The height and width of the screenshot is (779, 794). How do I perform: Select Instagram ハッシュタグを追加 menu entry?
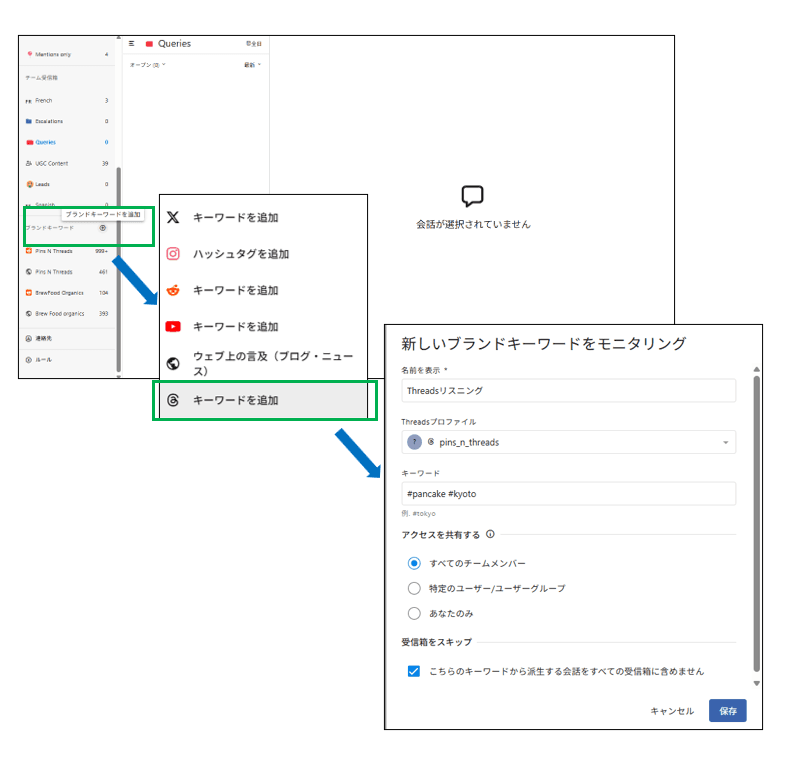(x=240, y=254)
